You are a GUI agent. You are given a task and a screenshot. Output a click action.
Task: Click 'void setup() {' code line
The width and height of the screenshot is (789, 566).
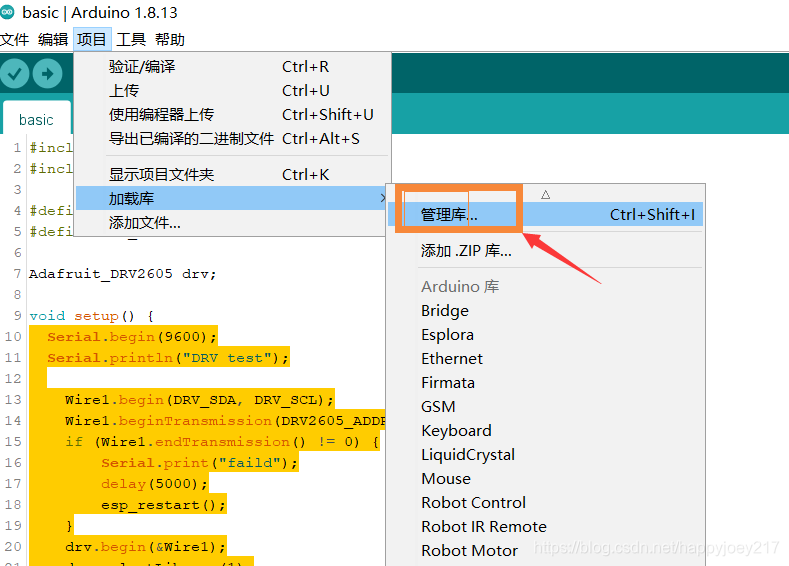click(x=91, y=316)
